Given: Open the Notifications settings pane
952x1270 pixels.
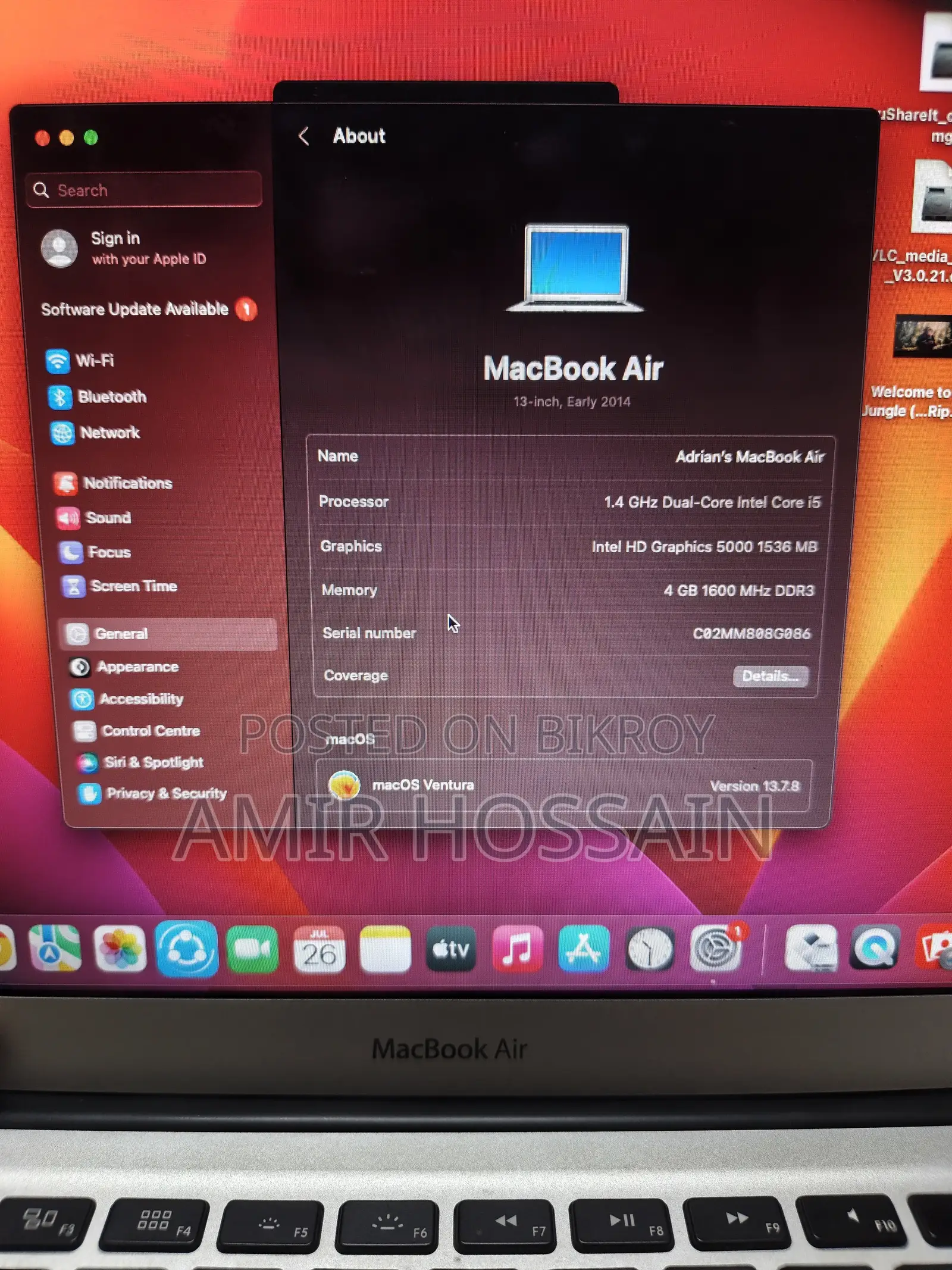Looking at the screenshot, I should click(113, 483).
